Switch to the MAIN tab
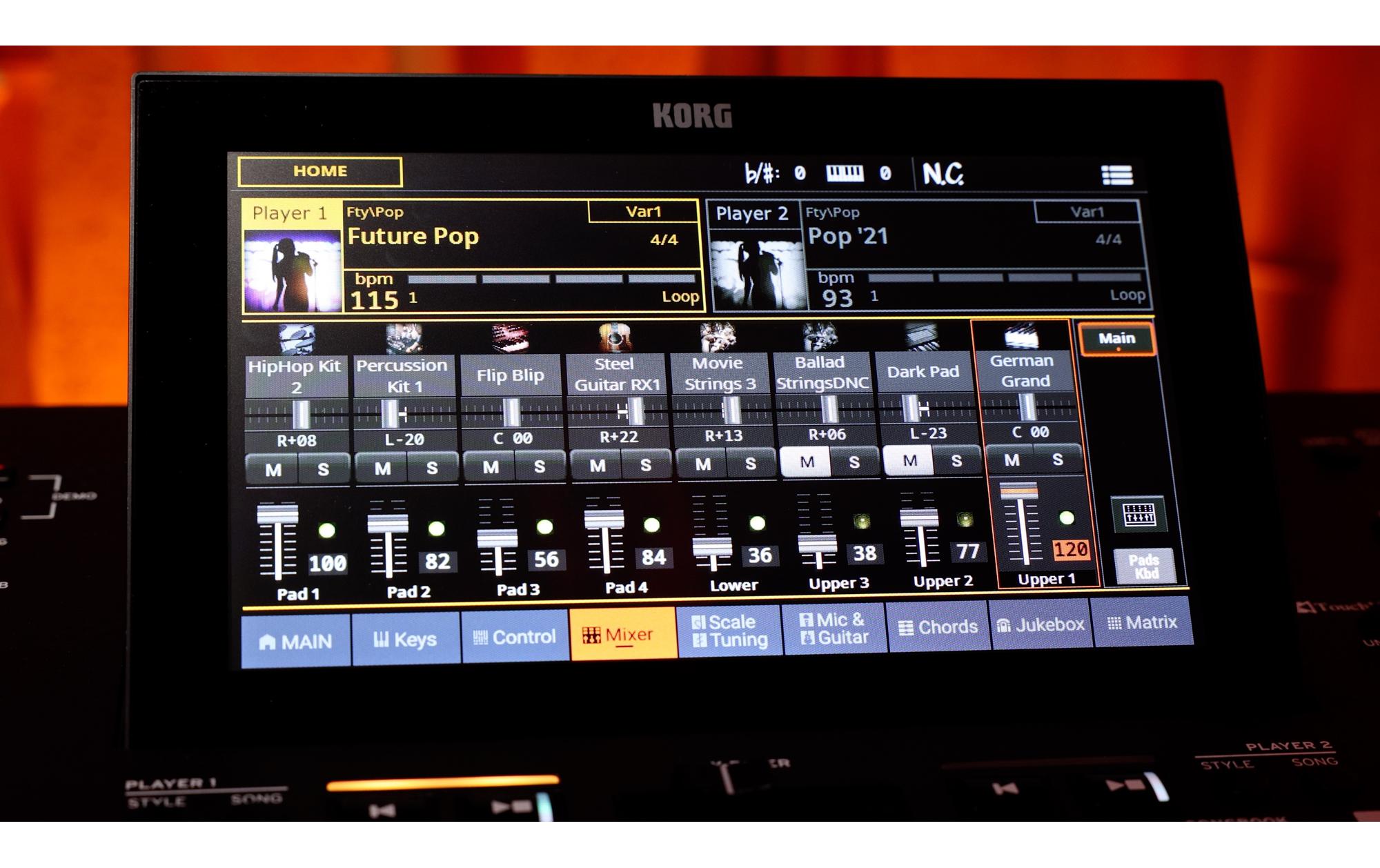Image resolution: width=1380 pixels, height=868 pixels. [296, 641]
